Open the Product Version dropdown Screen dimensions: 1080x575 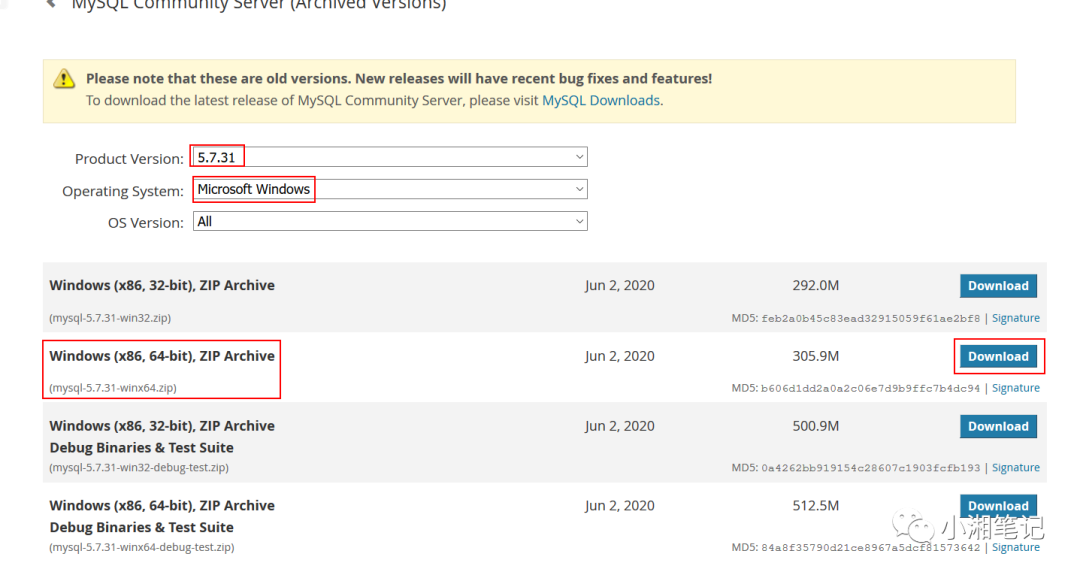pos(390,157)
